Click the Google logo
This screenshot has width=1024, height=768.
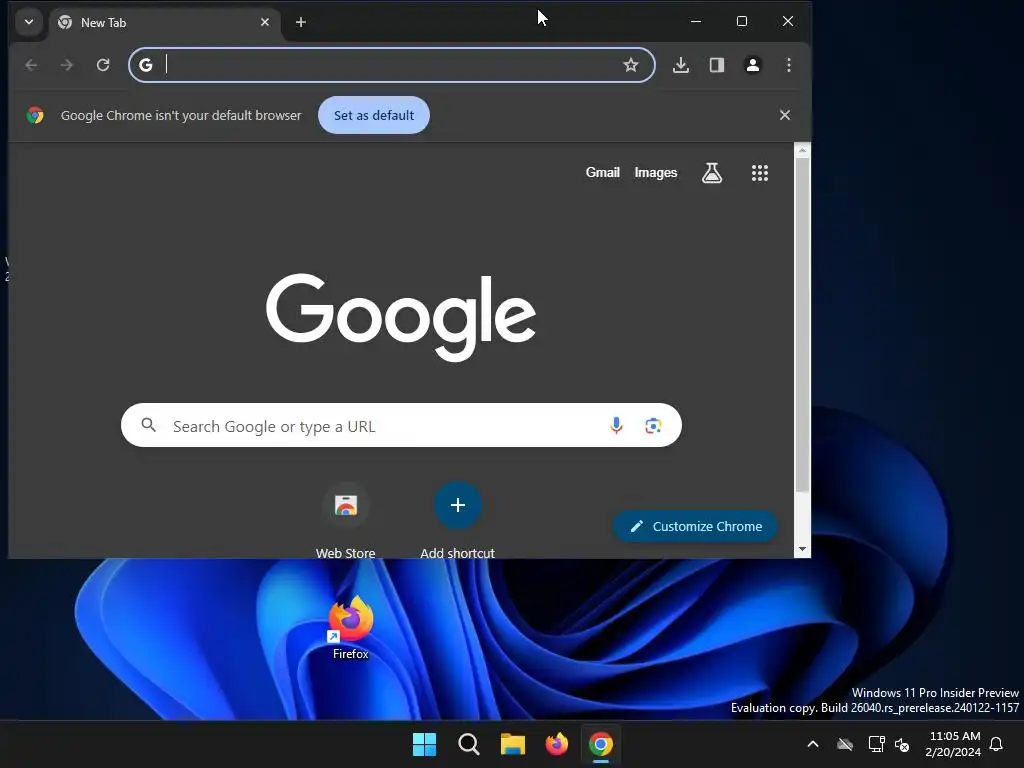coord(401,317)
